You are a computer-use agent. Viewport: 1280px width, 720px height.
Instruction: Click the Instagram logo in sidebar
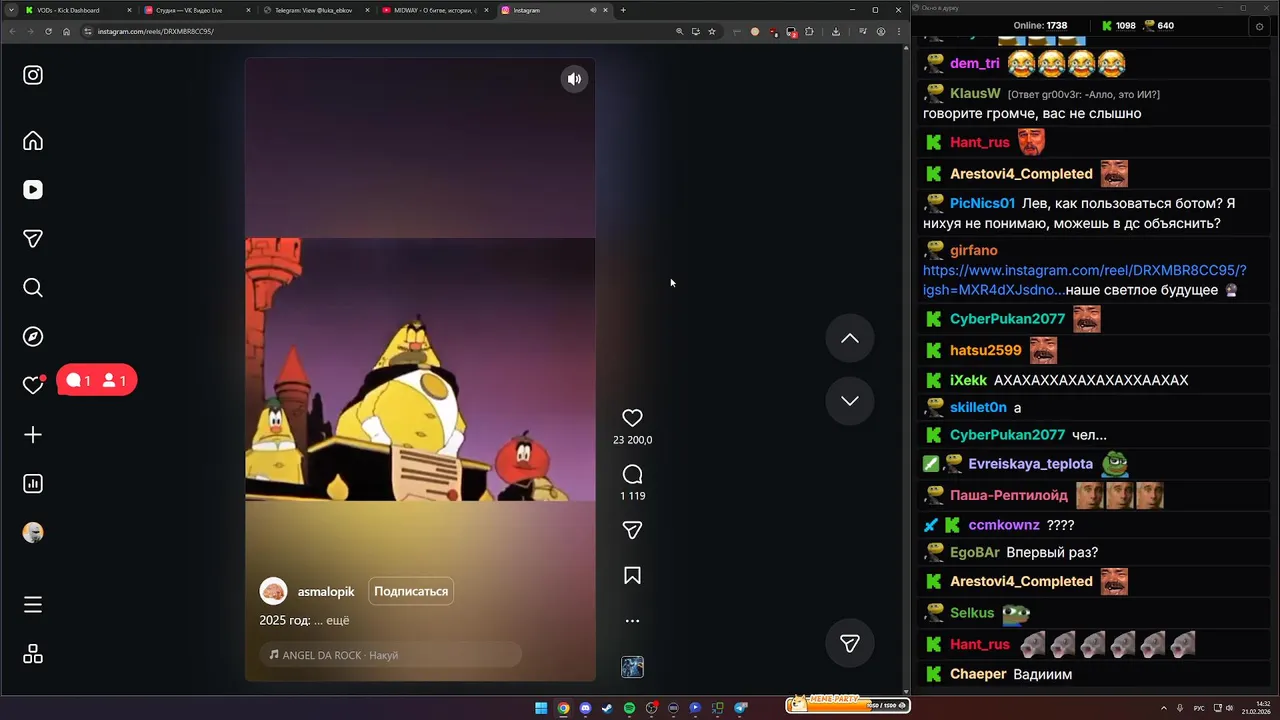[33, 75]
